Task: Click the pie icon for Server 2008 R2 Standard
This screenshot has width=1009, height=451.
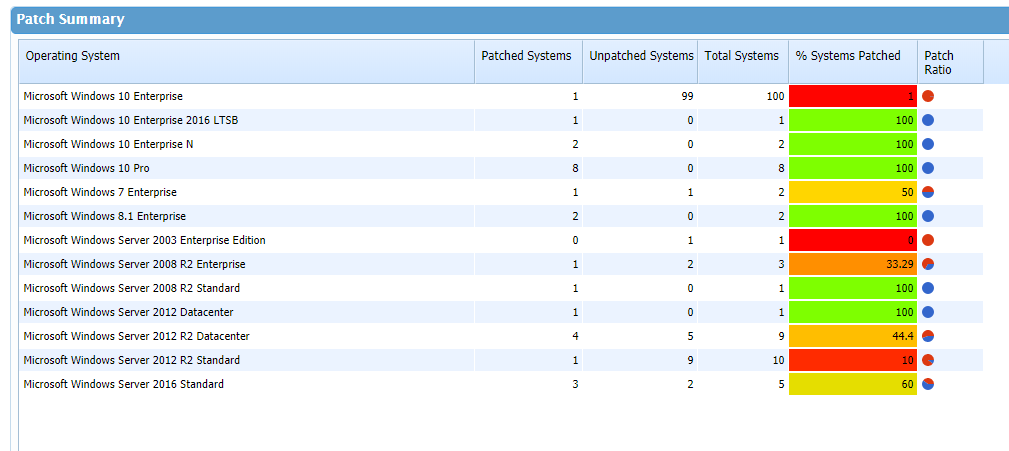Action: point(928,288)
